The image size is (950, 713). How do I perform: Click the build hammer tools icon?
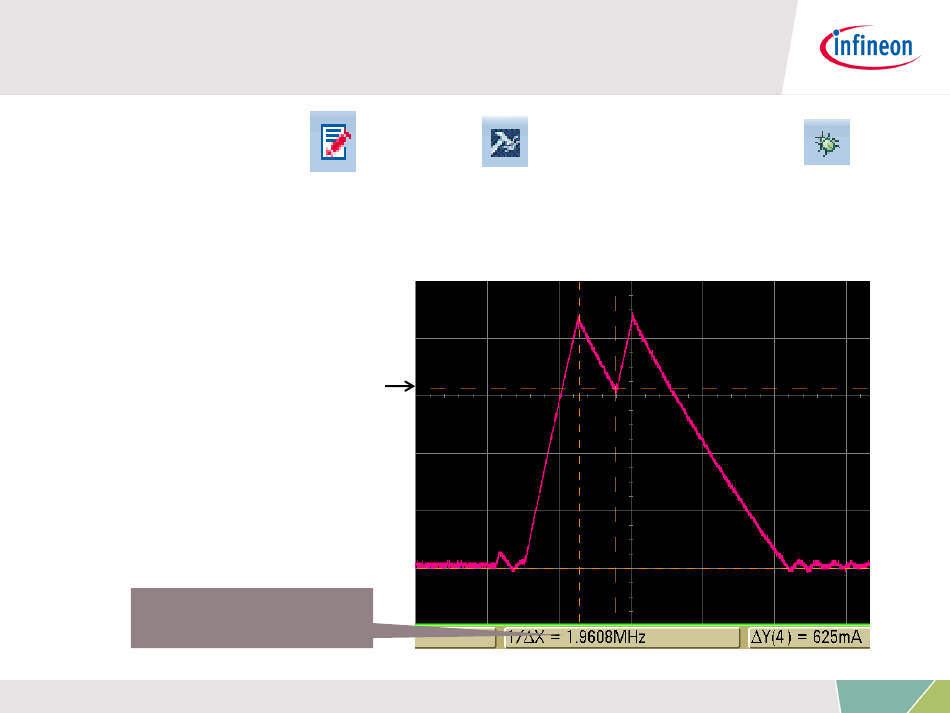click(x=505, y=142)
